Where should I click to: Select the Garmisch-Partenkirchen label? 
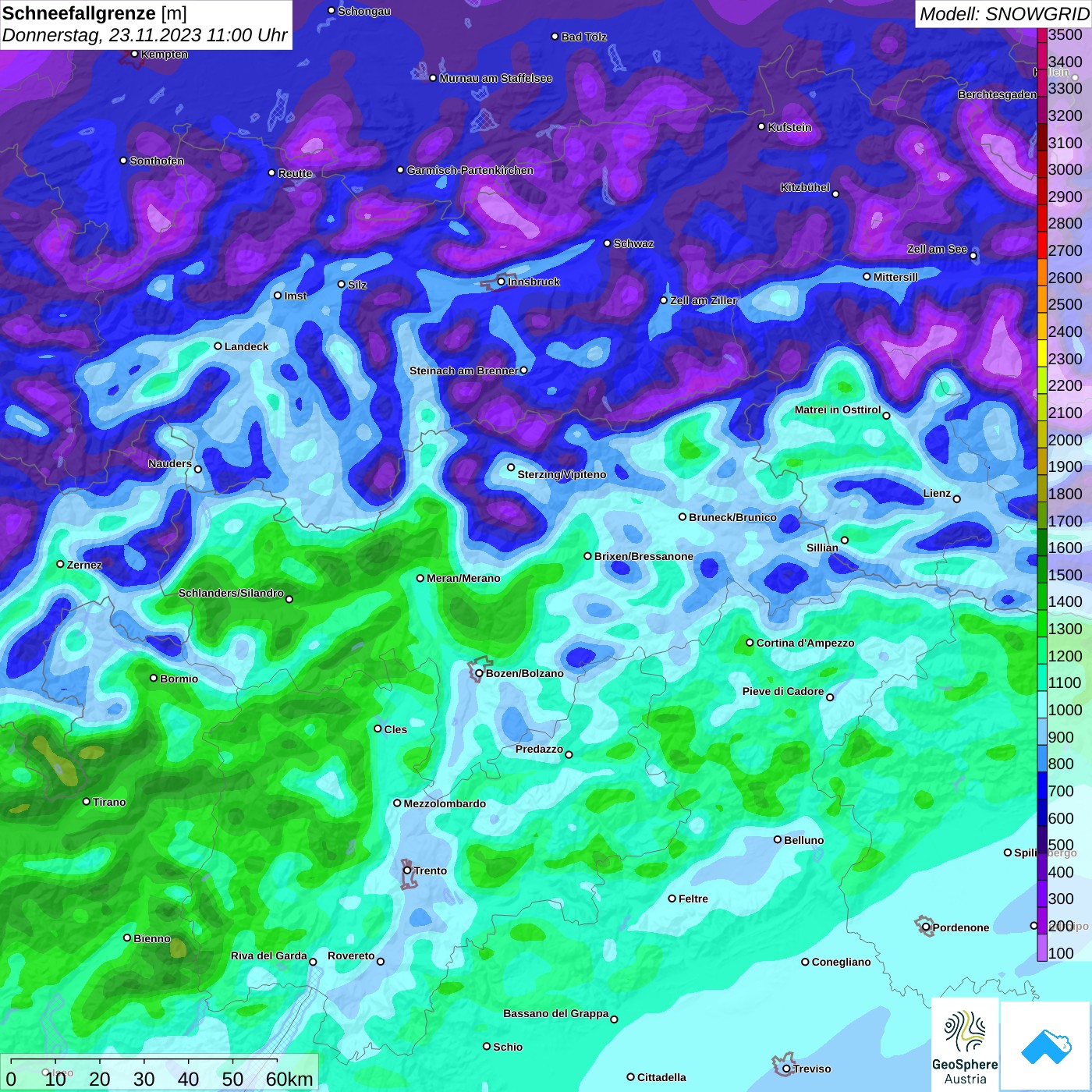(470, 170)
